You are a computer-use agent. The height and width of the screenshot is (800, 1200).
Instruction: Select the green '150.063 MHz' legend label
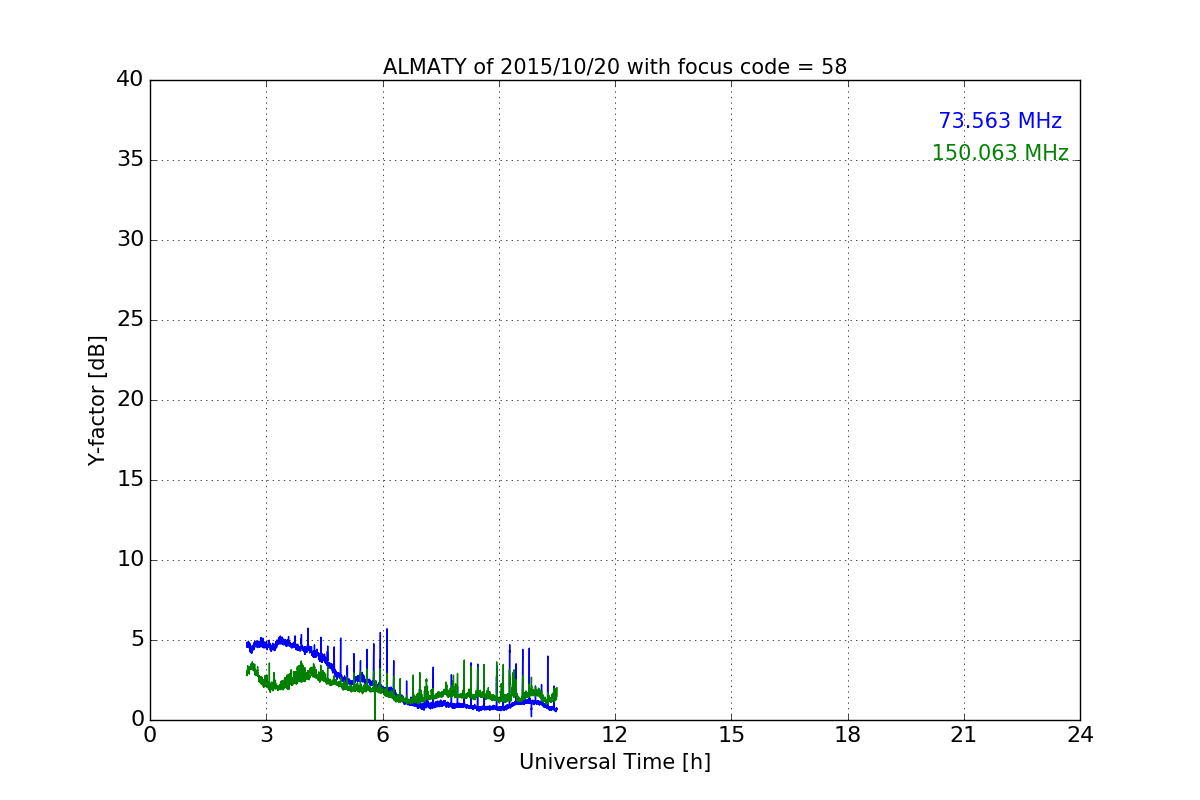(1000, 153)
